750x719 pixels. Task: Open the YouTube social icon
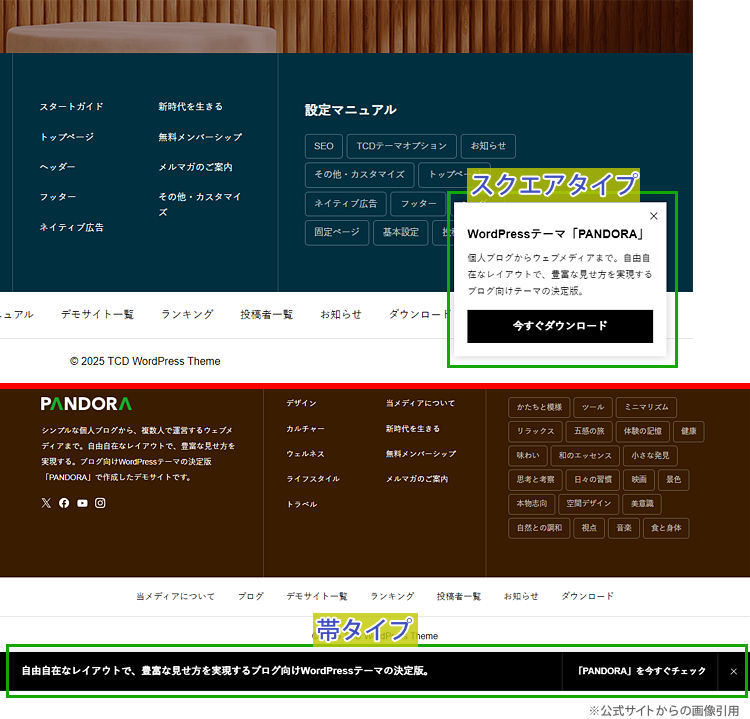pyautogui.click(x=82, y=503)
